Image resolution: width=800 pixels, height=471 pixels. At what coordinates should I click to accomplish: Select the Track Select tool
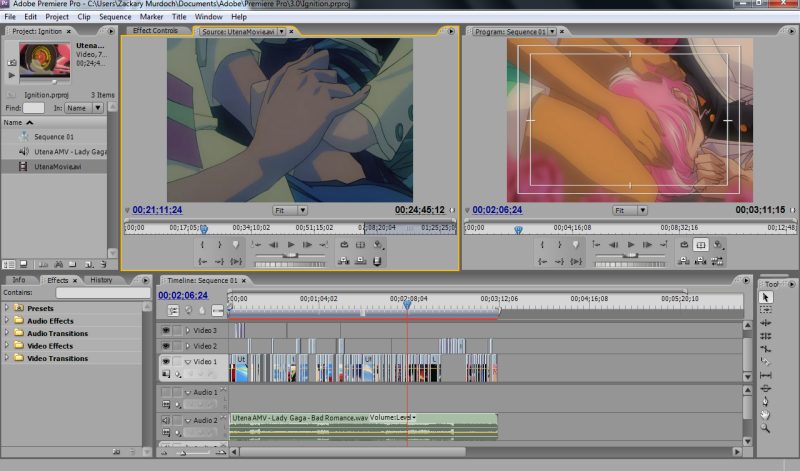pyautogui.click(x=765, y=310)
